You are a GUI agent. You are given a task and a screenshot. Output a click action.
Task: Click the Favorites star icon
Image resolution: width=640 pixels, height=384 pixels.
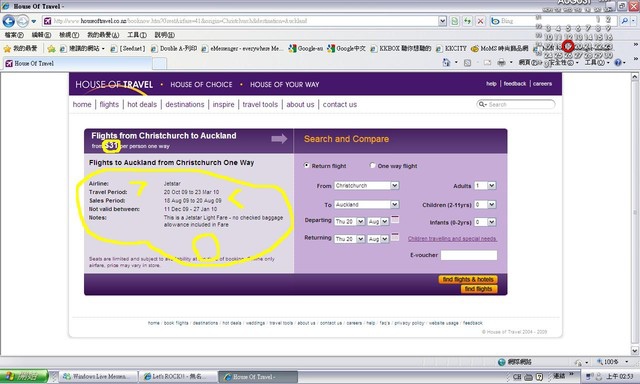point(7,49)
